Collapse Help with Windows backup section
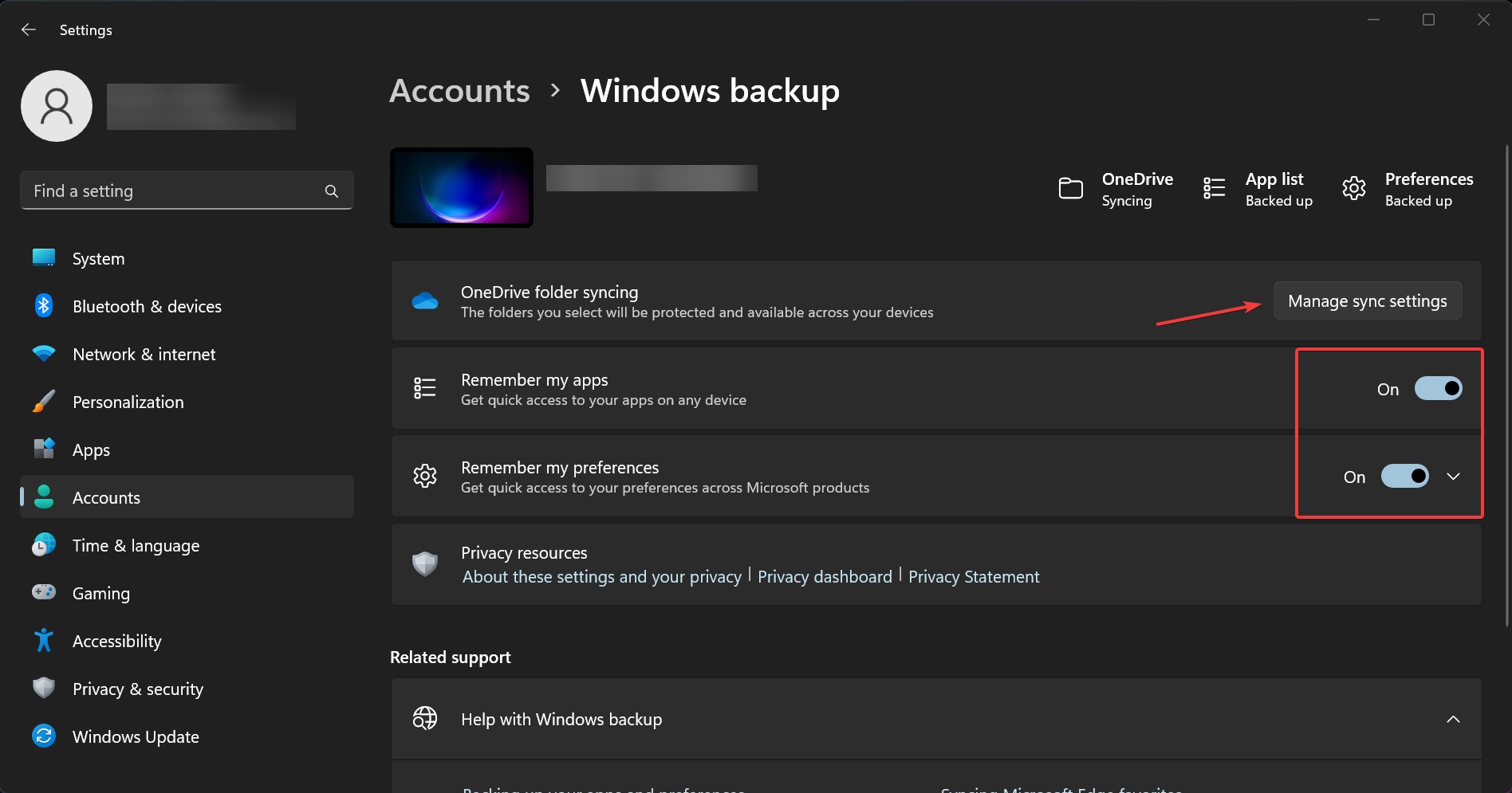The height and width of the screenshot is (793, 1512). (1453, 720)
